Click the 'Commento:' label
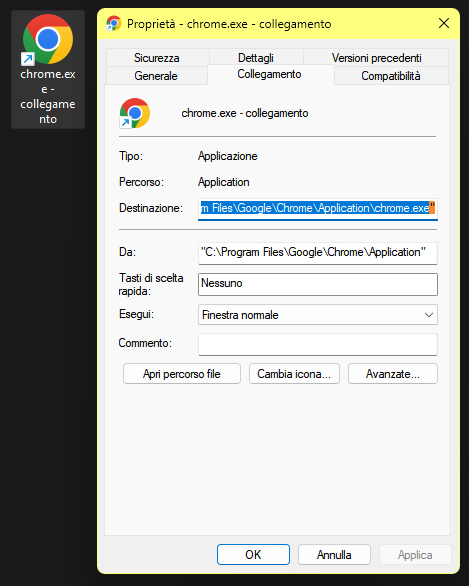Image resolution: width=469 pixels, height=586 pixels. tap(145, 343)
